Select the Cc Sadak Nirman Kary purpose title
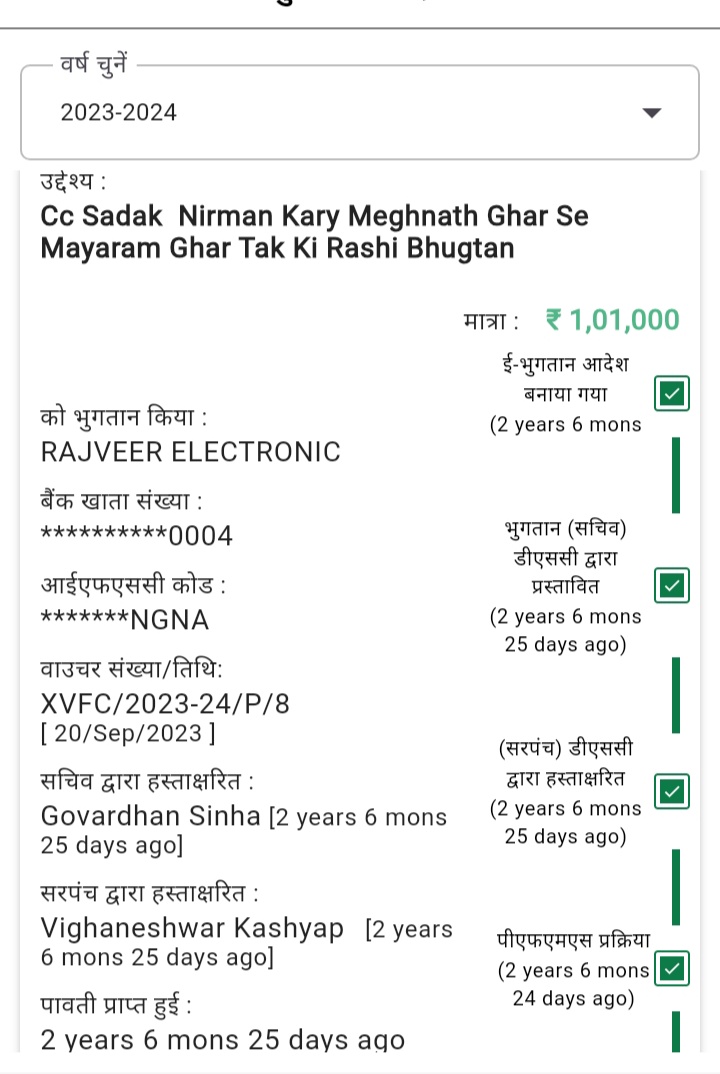The height and width of the screenshot is (1074, 720). coord(314,232)
